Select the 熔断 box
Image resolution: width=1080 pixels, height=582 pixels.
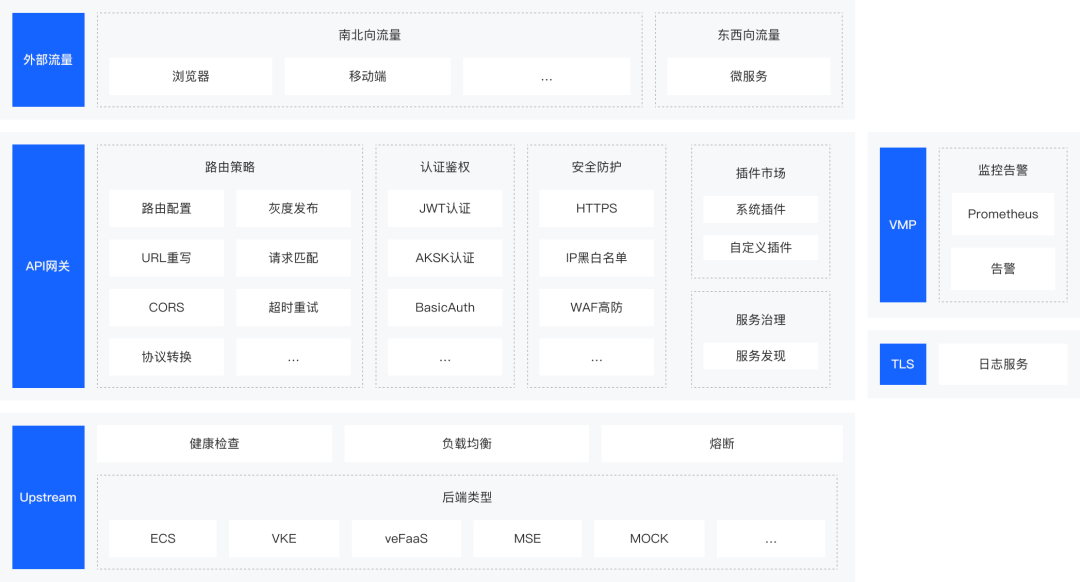(722, 444)
